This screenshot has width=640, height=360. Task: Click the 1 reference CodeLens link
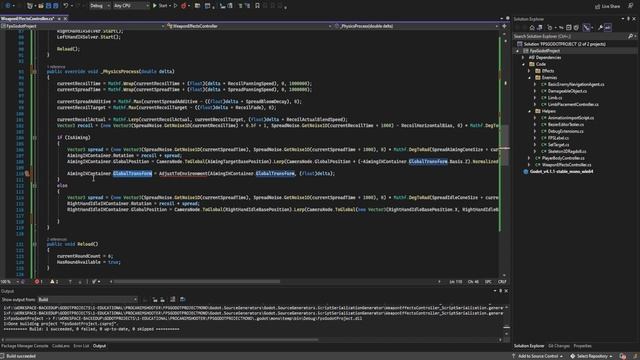[x=56, y=67]
